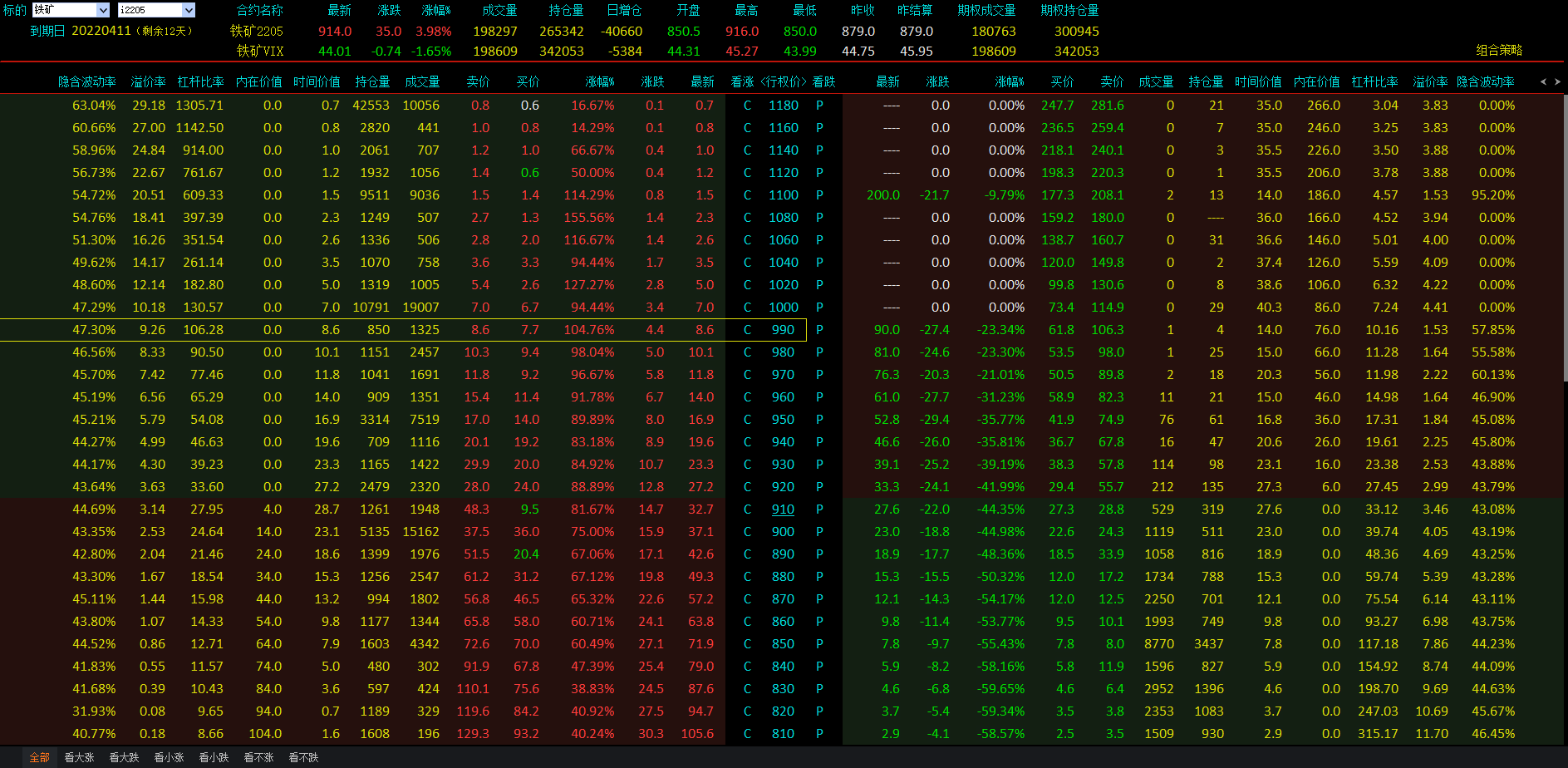Click the 铁矿2205 contract name
The height and width of the screenshot is (768, 1568).
257,31
